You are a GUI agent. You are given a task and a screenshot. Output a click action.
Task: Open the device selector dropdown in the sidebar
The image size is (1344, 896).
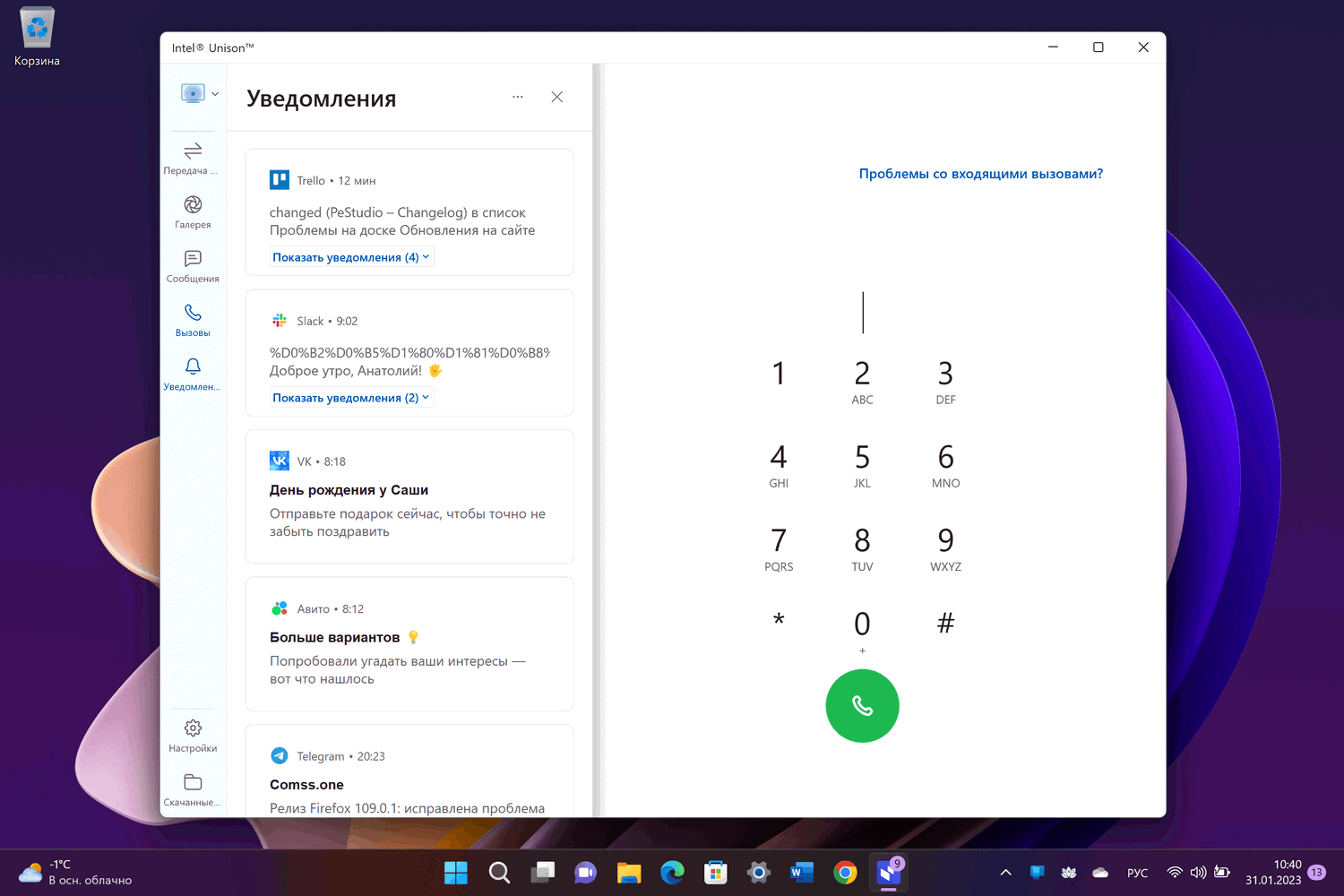pyautogui.click(x=199, y=93)
